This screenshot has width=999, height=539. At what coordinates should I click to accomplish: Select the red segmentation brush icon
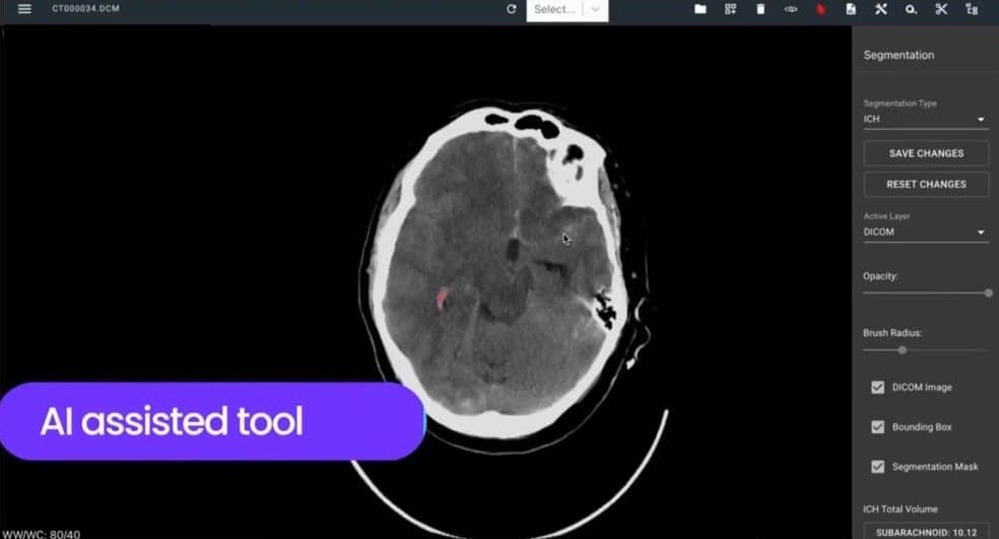pyautogui.click(x=821, y=9)
